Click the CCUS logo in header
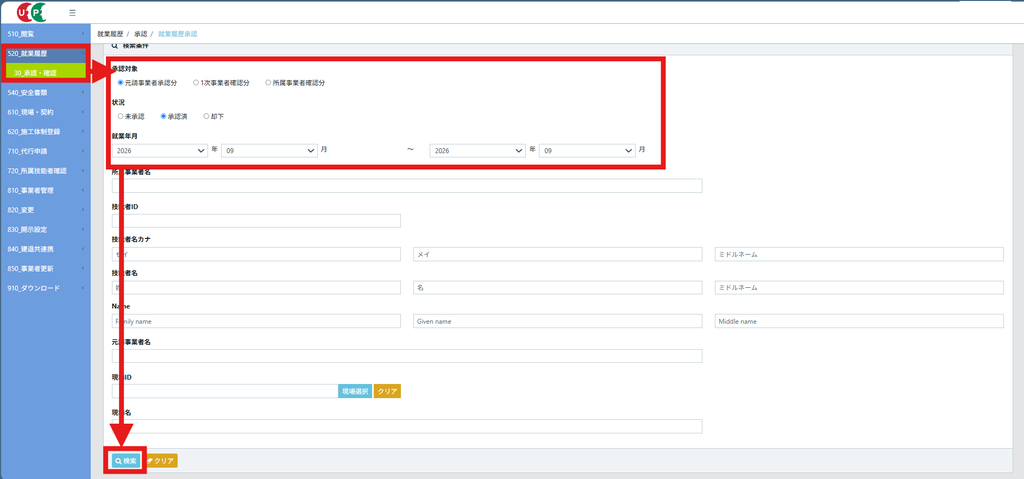 click(32, 12)
